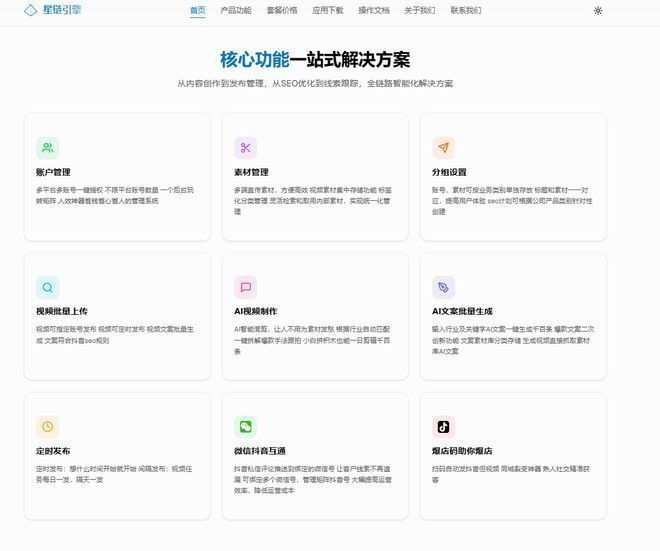Click the 素材管理 scissors icon
The width and height of the screenshot is (660, 551).
pos(245,148)
